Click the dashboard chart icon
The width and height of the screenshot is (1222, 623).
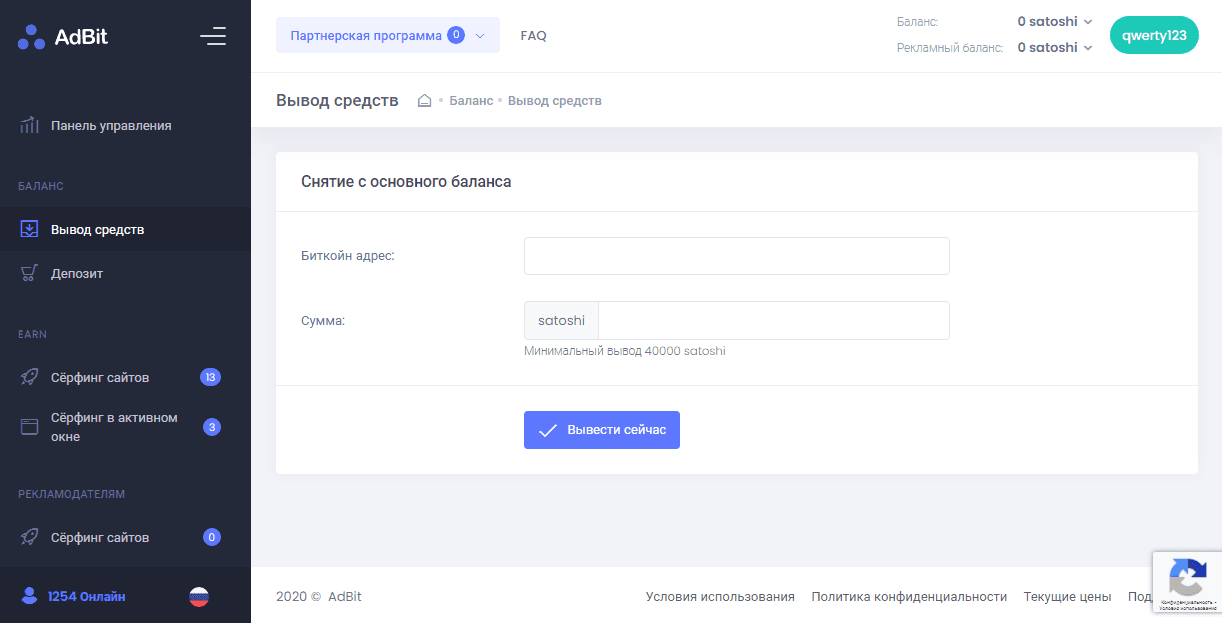(x=30, y=126)
